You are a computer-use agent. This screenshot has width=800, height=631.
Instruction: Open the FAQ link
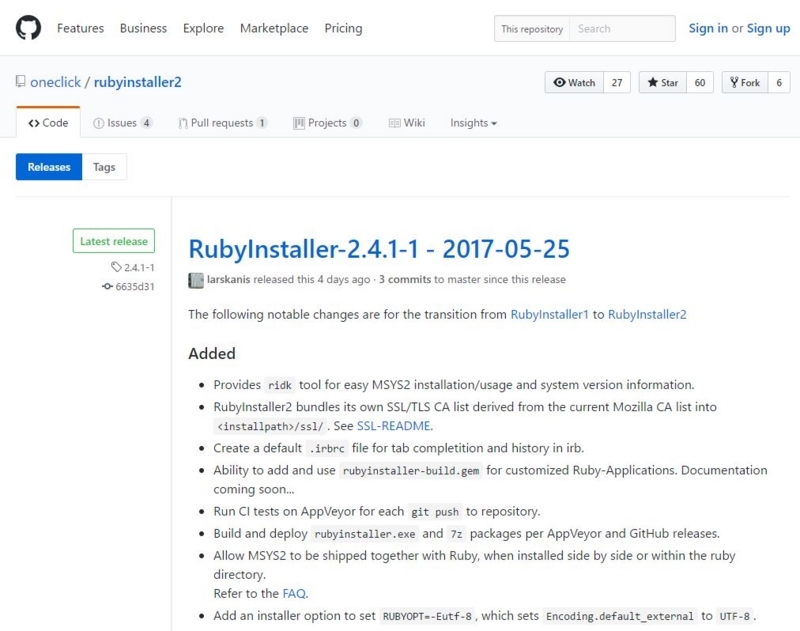click(x=294, y=593)
